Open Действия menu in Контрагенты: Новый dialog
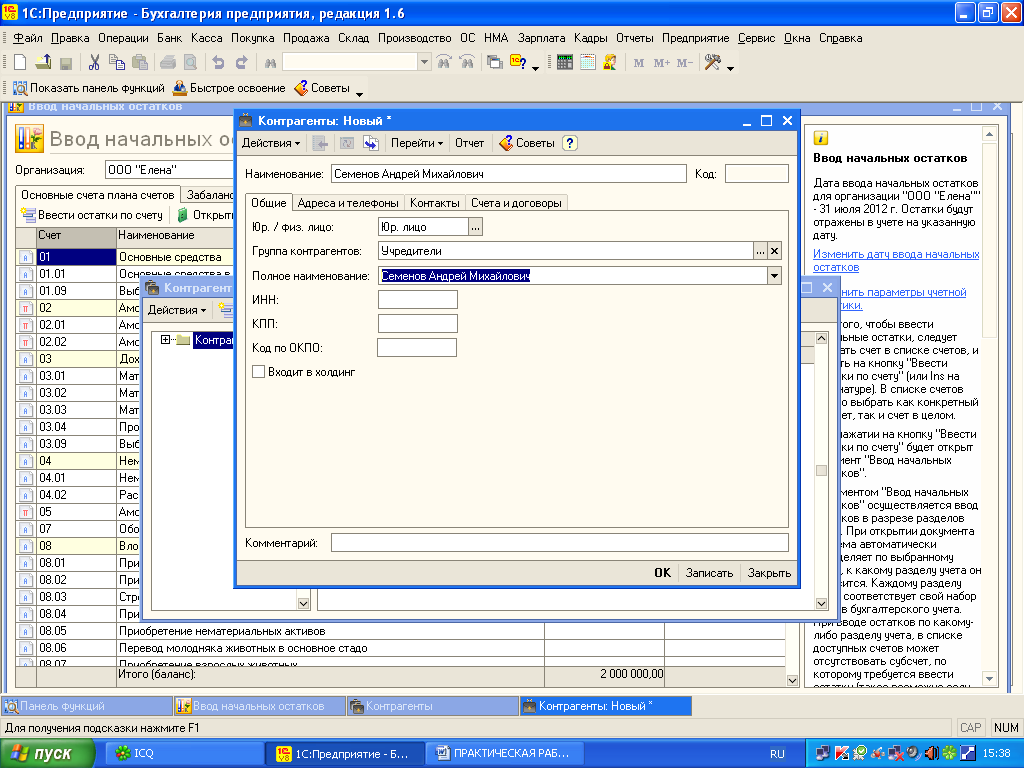Screen dimensions: 1024x768 coord(270,143)
